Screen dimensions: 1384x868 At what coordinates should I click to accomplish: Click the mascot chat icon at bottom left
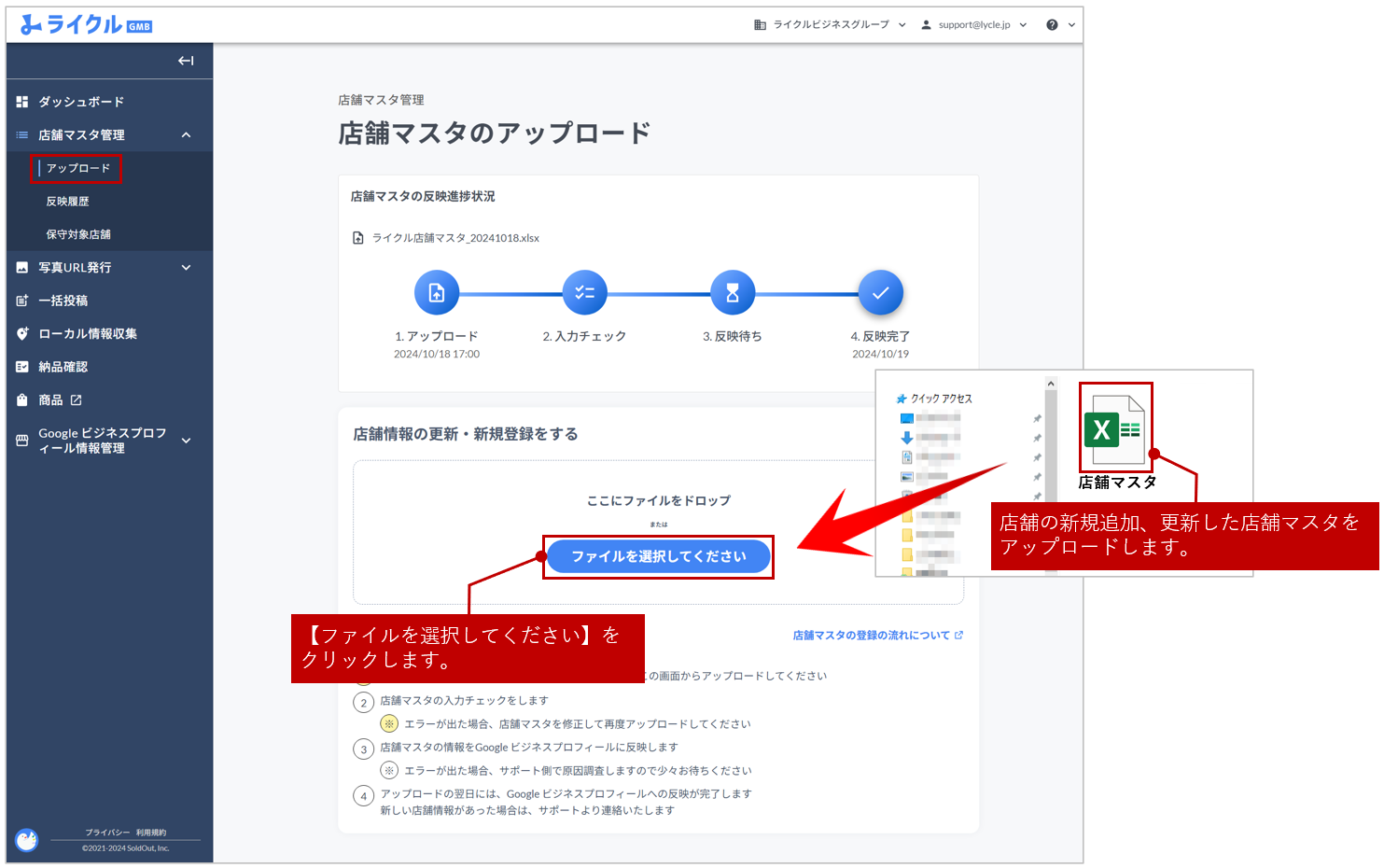click(x=27, y=840)
